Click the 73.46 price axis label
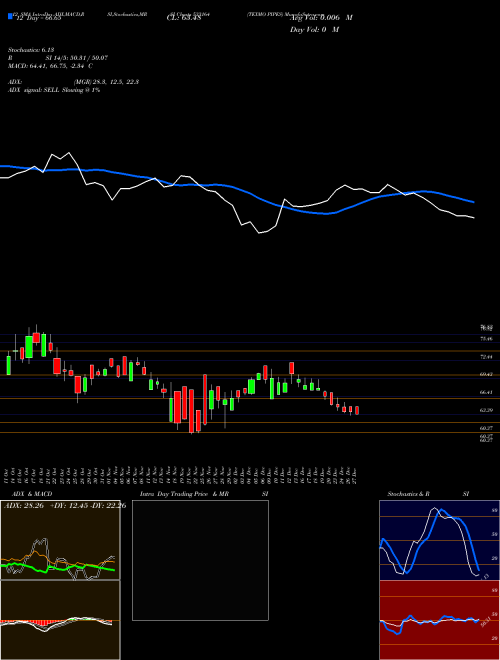Image resolution: width=500 pixels, height=660 pixels. [486, 338]
